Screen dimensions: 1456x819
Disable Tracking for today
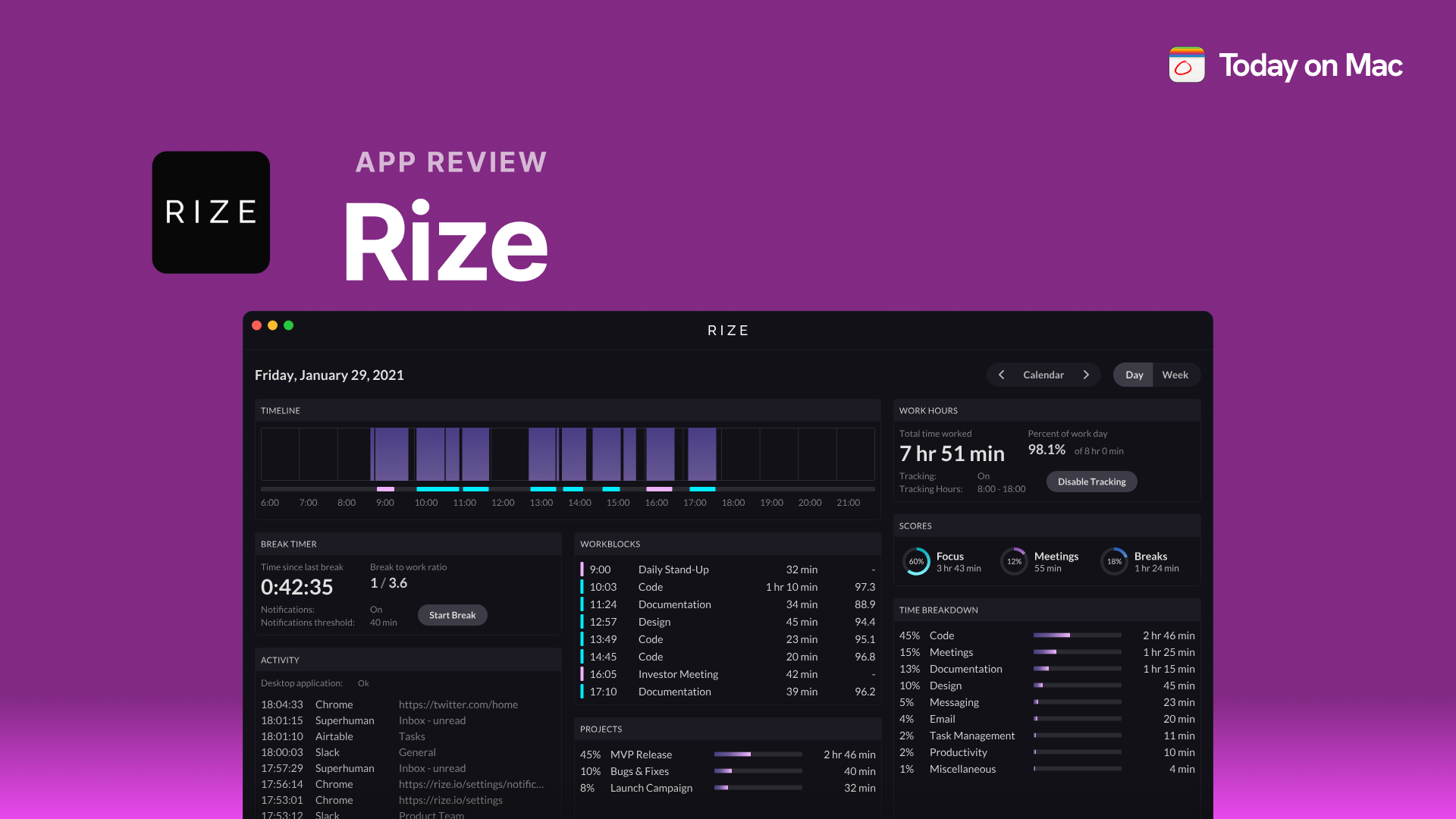pos(1091,482)
